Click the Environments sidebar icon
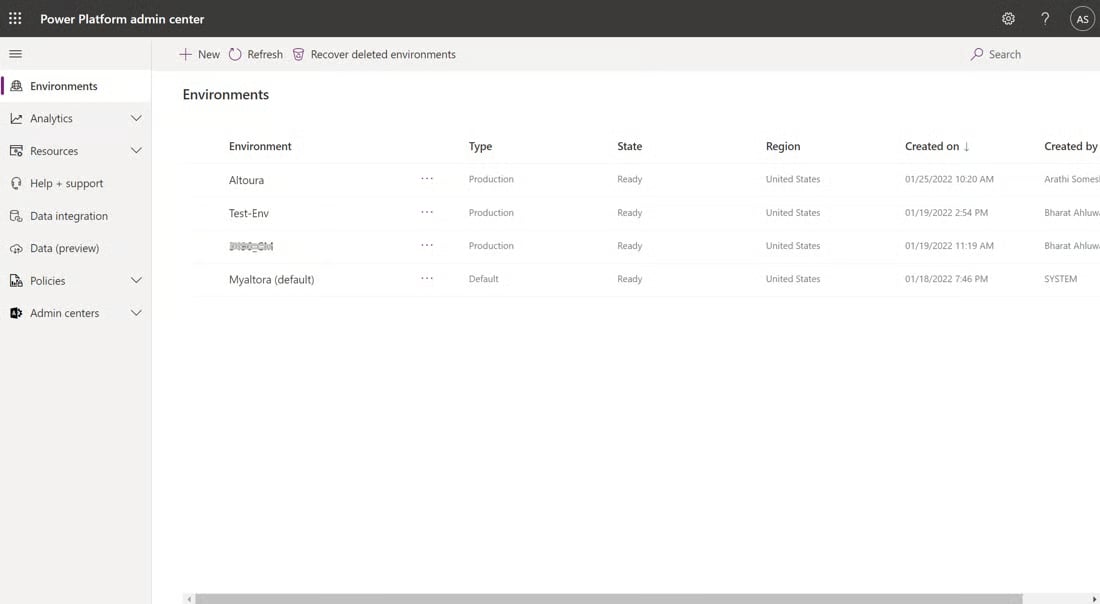Screen dimensions: 1100x604 pos(16,86)
